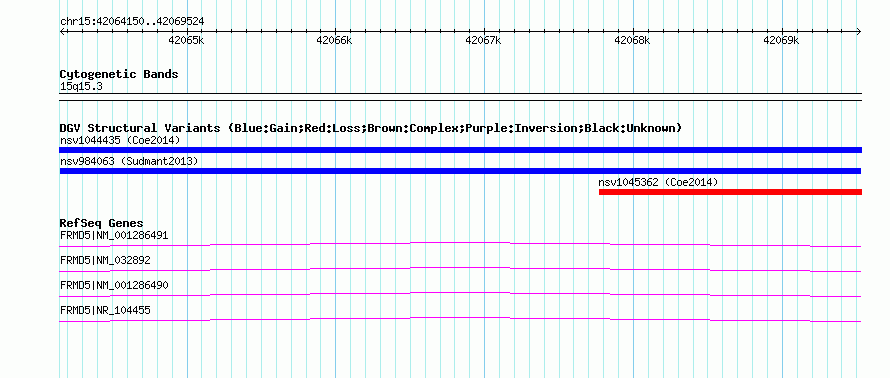Click the 15q15.3 band label
Viewport: 890px width, 378px height.
pyautogui.click(x=81, y=87)
